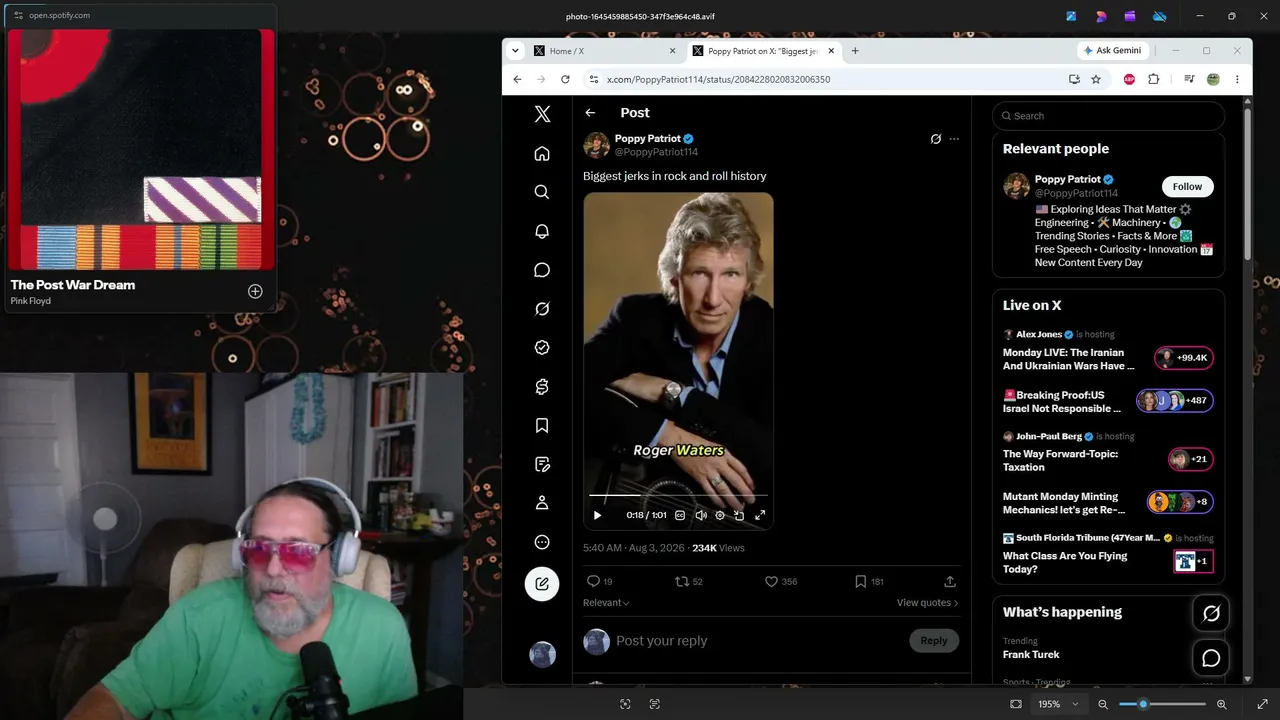Open Articles compose-note icon in sidebar
Screen dimensions: 1280x720
coord(542,465)
